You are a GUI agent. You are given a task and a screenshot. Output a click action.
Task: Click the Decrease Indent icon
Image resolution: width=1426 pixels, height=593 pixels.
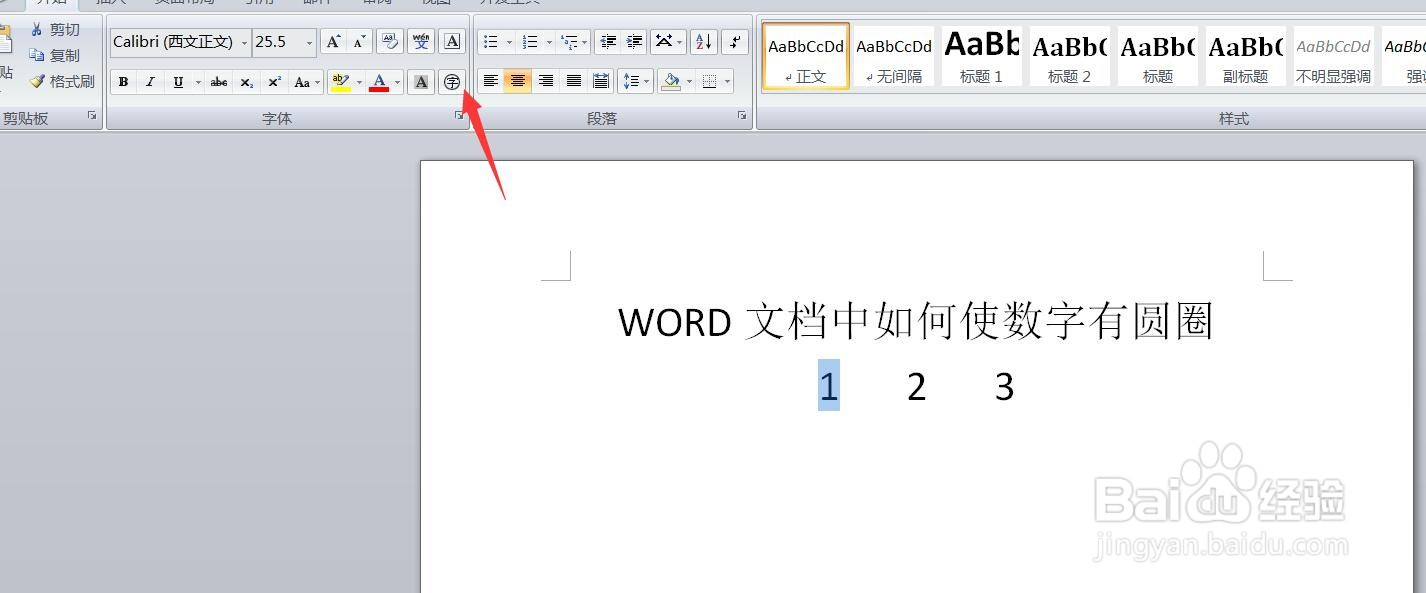point(607,41)
